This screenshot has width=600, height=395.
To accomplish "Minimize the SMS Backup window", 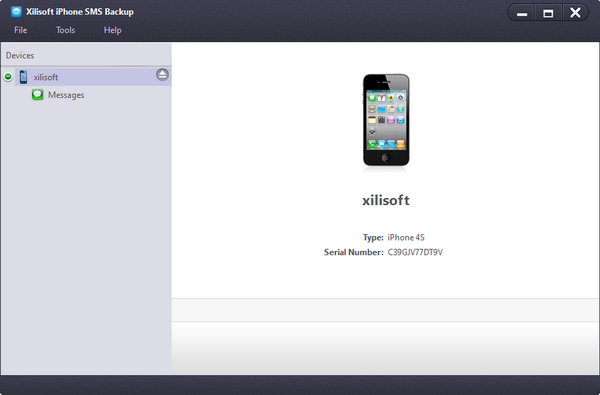I will click(522, 13).
